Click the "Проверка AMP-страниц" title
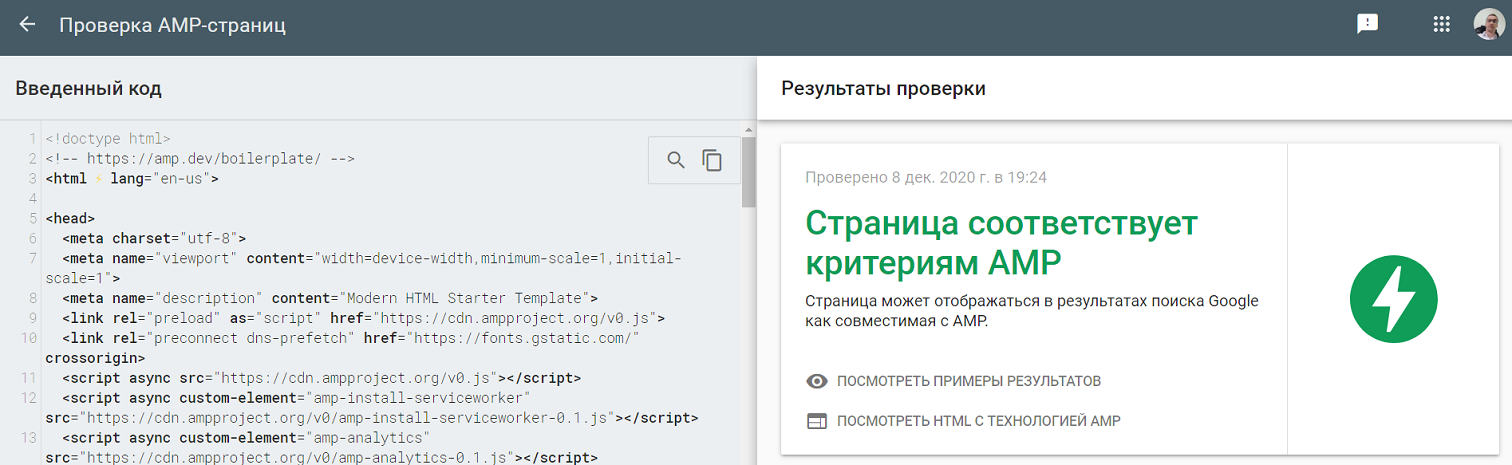 pos(173,25)
